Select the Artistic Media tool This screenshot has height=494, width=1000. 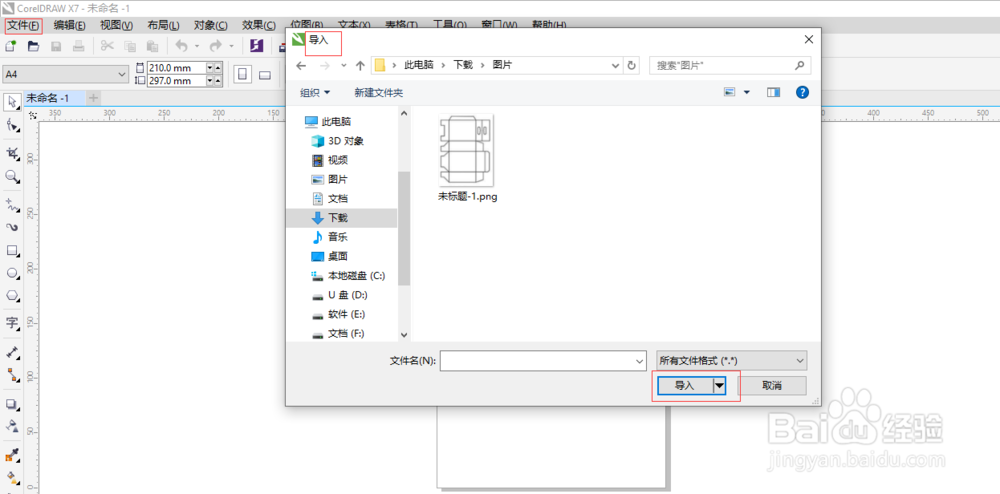tap(11, 227)
